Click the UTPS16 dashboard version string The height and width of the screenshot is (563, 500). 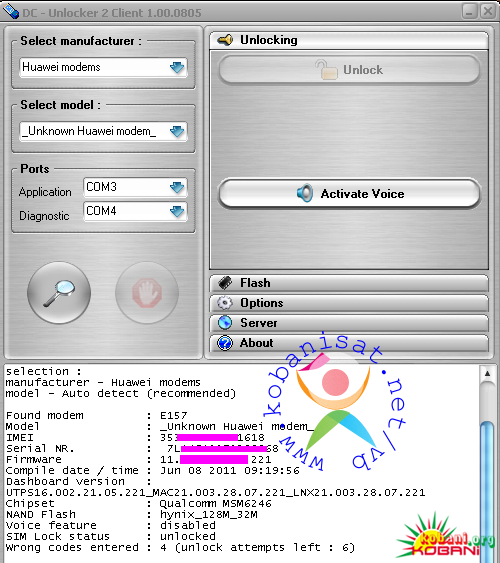[215, 492]
